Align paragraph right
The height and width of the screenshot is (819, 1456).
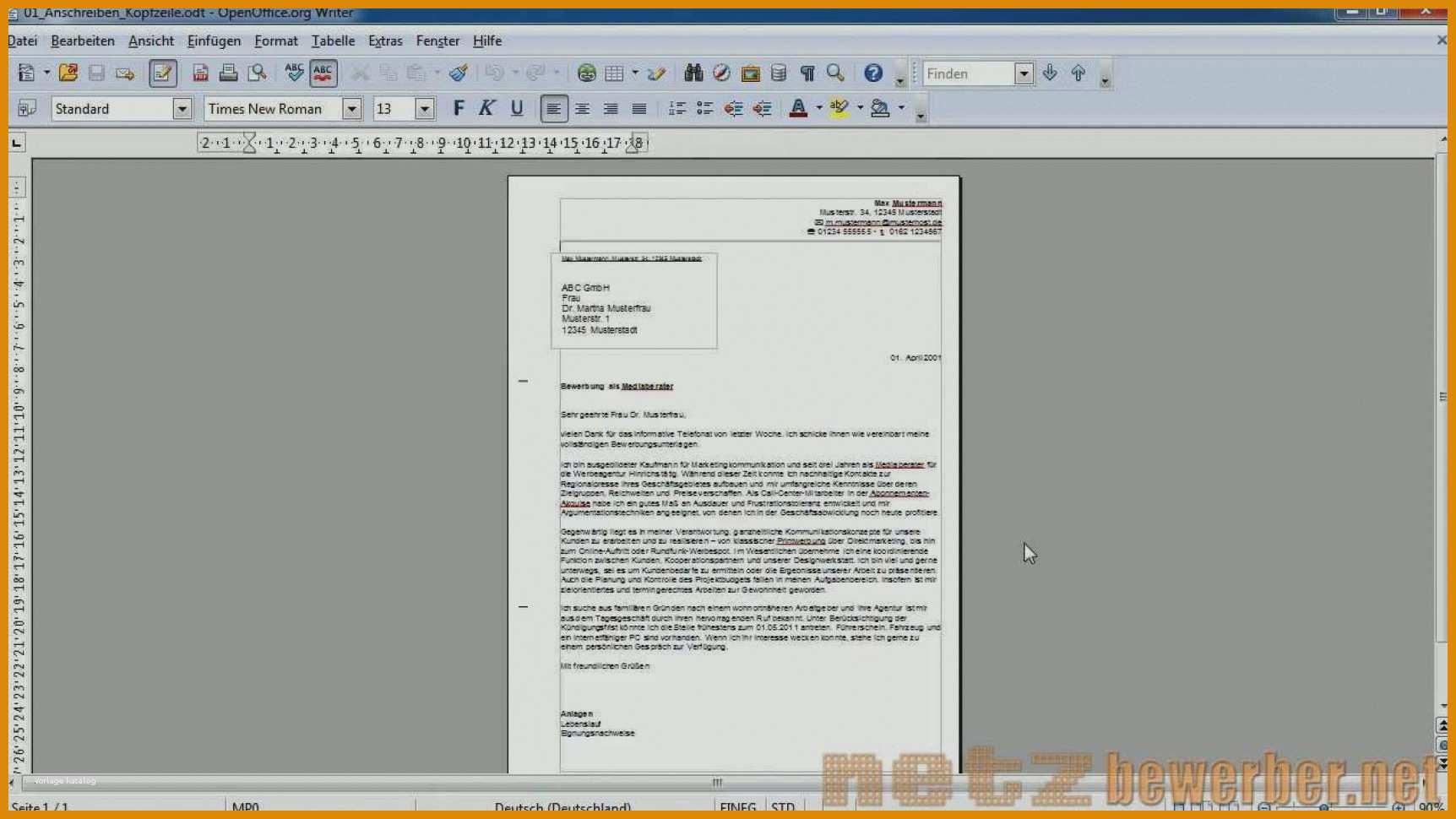pos(611,108)
